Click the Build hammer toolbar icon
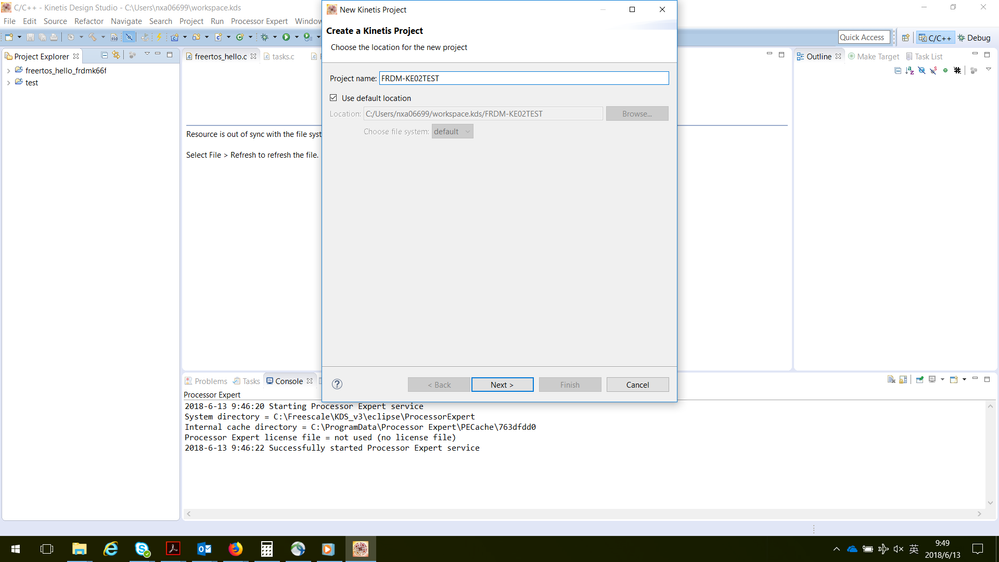This screenshot has width=999, height=562. point(92,37)
